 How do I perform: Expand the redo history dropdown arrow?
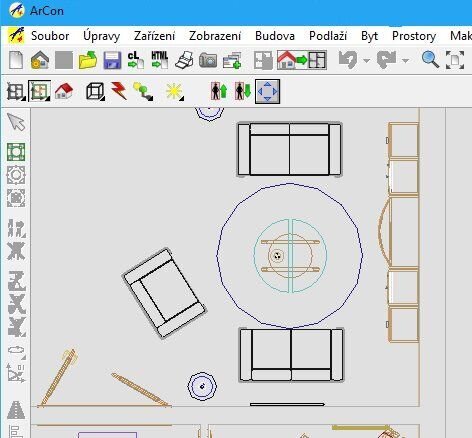(x=405, y=60)
